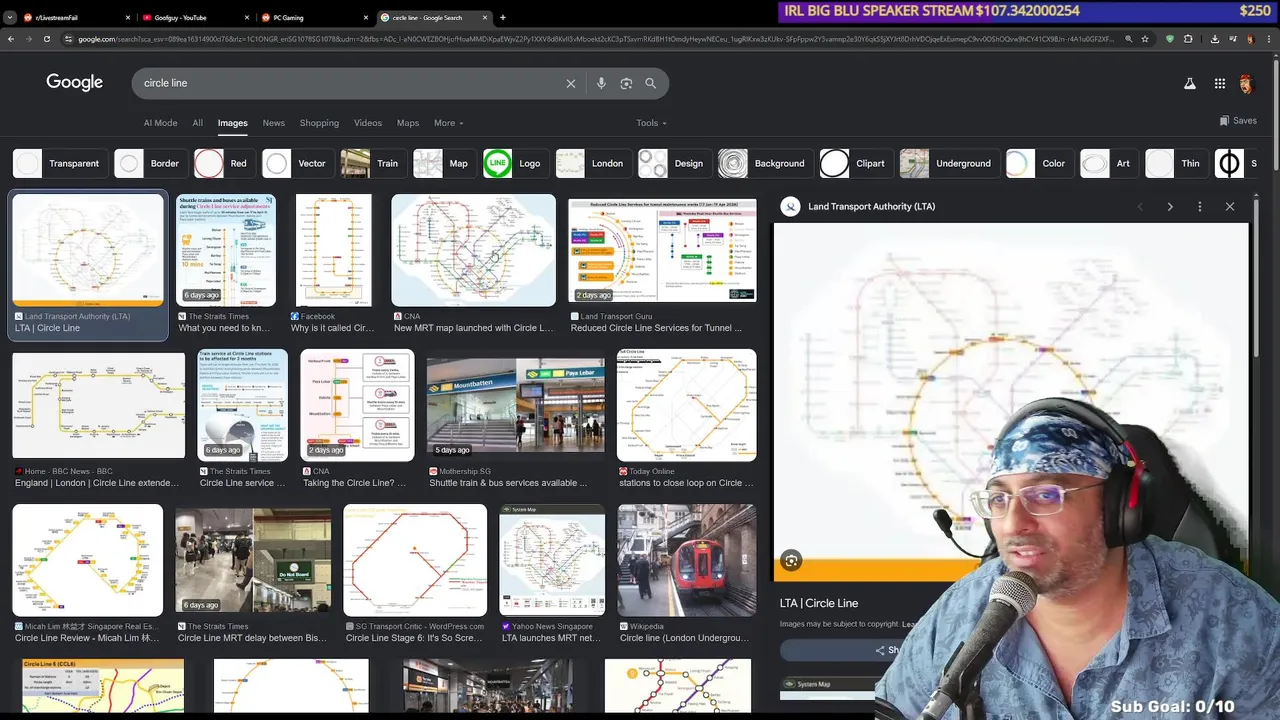Filter images by the Border chip
Viewport: 1280px width, 720px height.
pyautogui.click(x=150, y=163)
